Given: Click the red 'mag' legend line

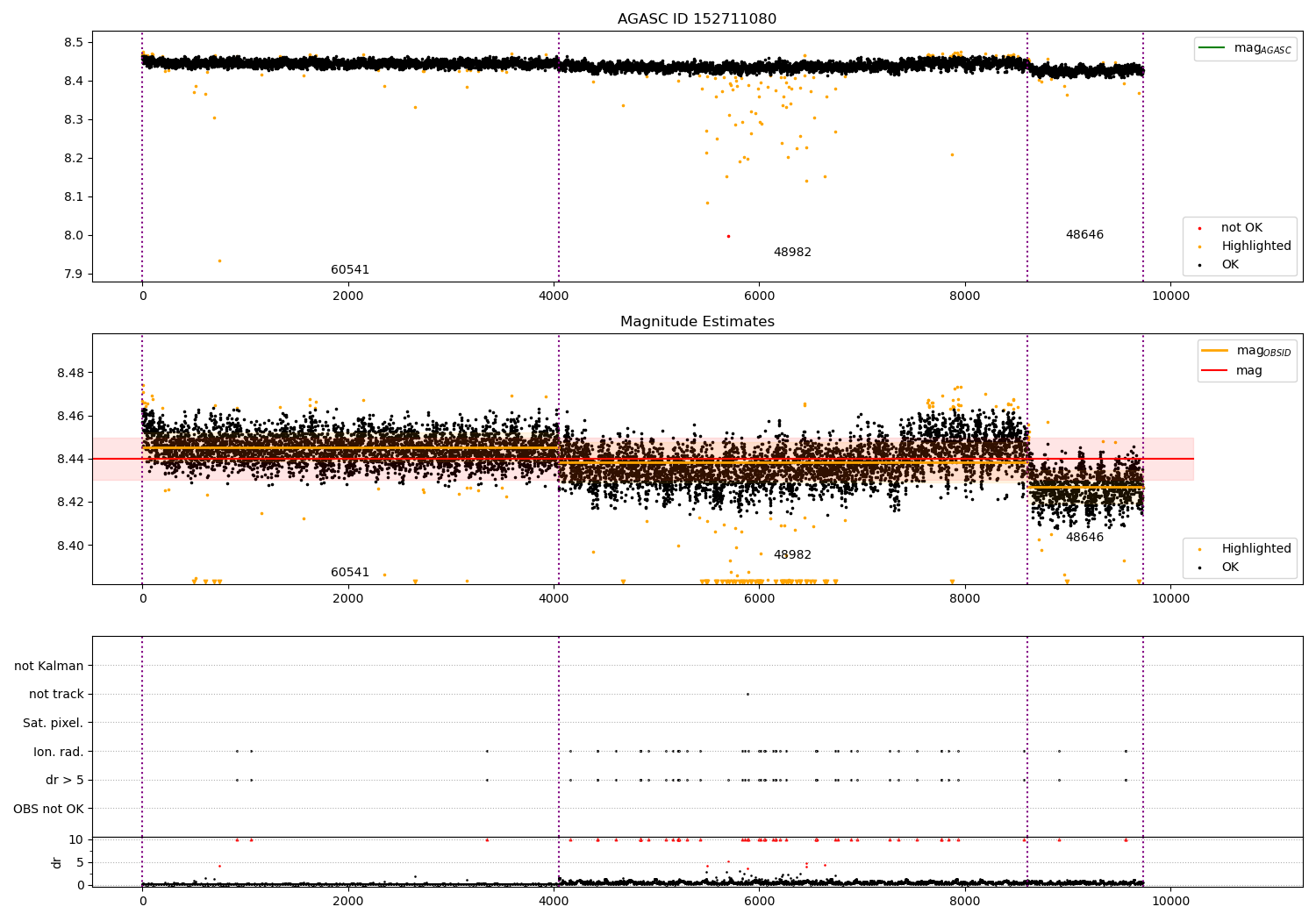Looking at the screenshot, I should 1215,370.
